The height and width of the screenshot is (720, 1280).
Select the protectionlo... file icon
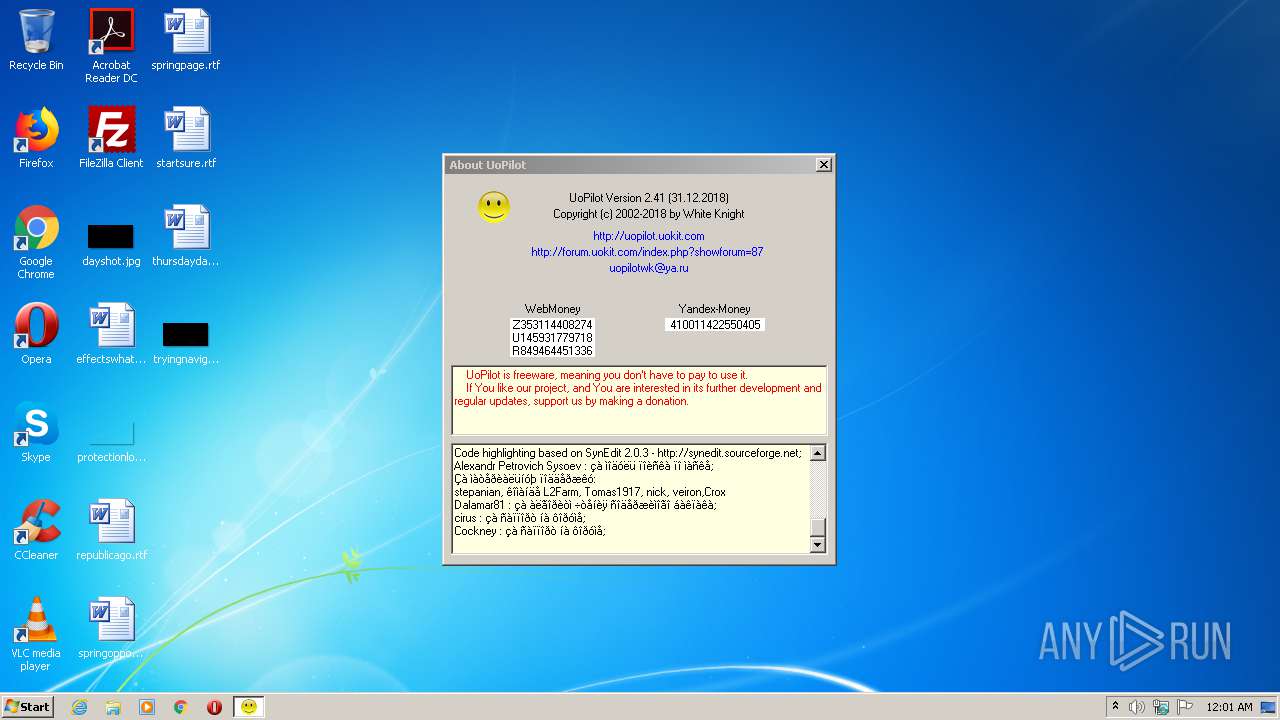[x=111, y=441]
